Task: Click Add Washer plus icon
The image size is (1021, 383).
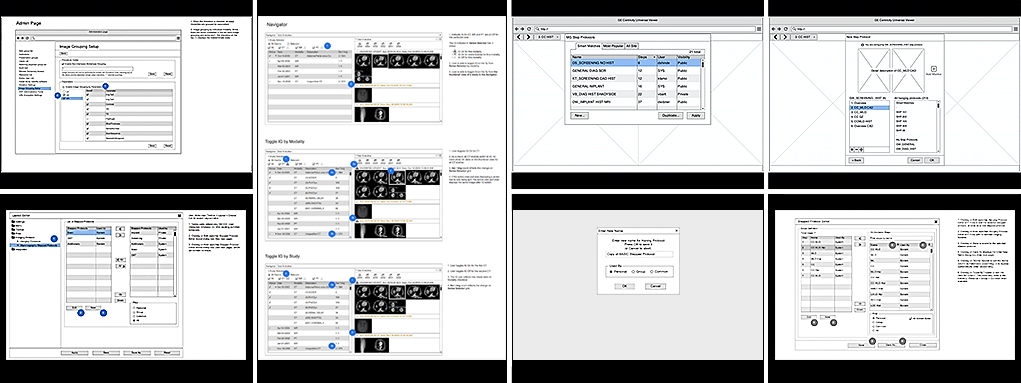Action: click(x=934, y=68)
